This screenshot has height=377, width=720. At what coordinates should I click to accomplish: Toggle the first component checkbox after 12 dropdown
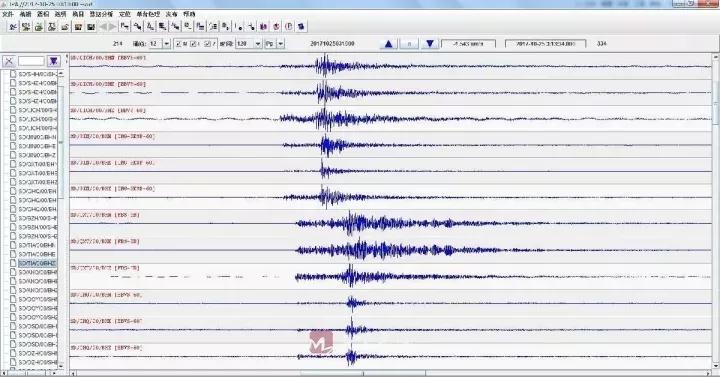click(178, 44)
